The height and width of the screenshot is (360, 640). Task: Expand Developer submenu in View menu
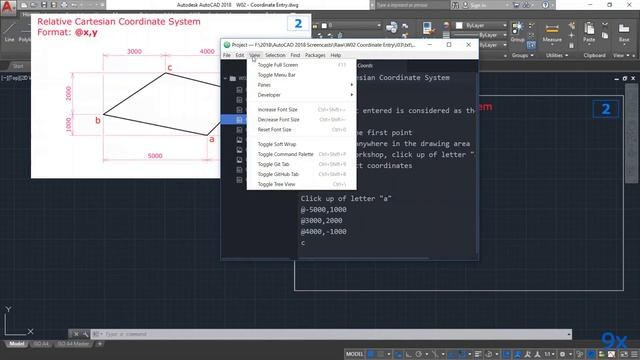302,95
